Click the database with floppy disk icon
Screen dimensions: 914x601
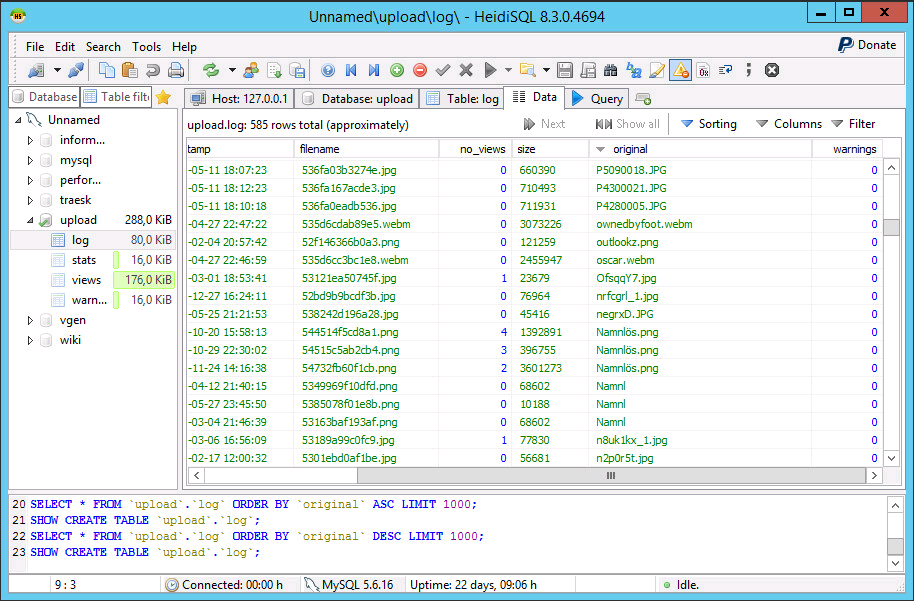click(297, 71)
